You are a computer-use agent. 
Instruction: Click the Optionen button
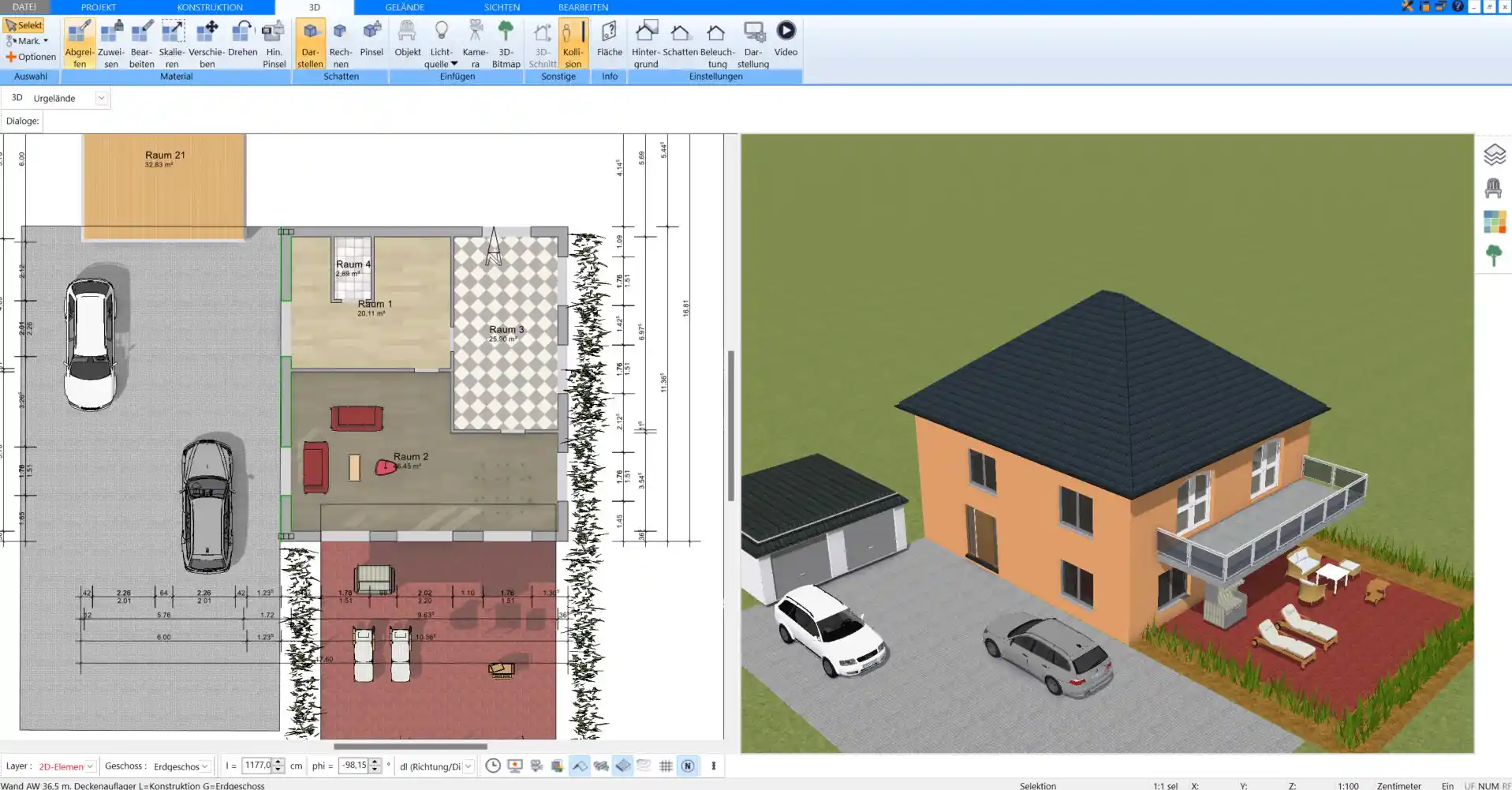tap(31, 57)
